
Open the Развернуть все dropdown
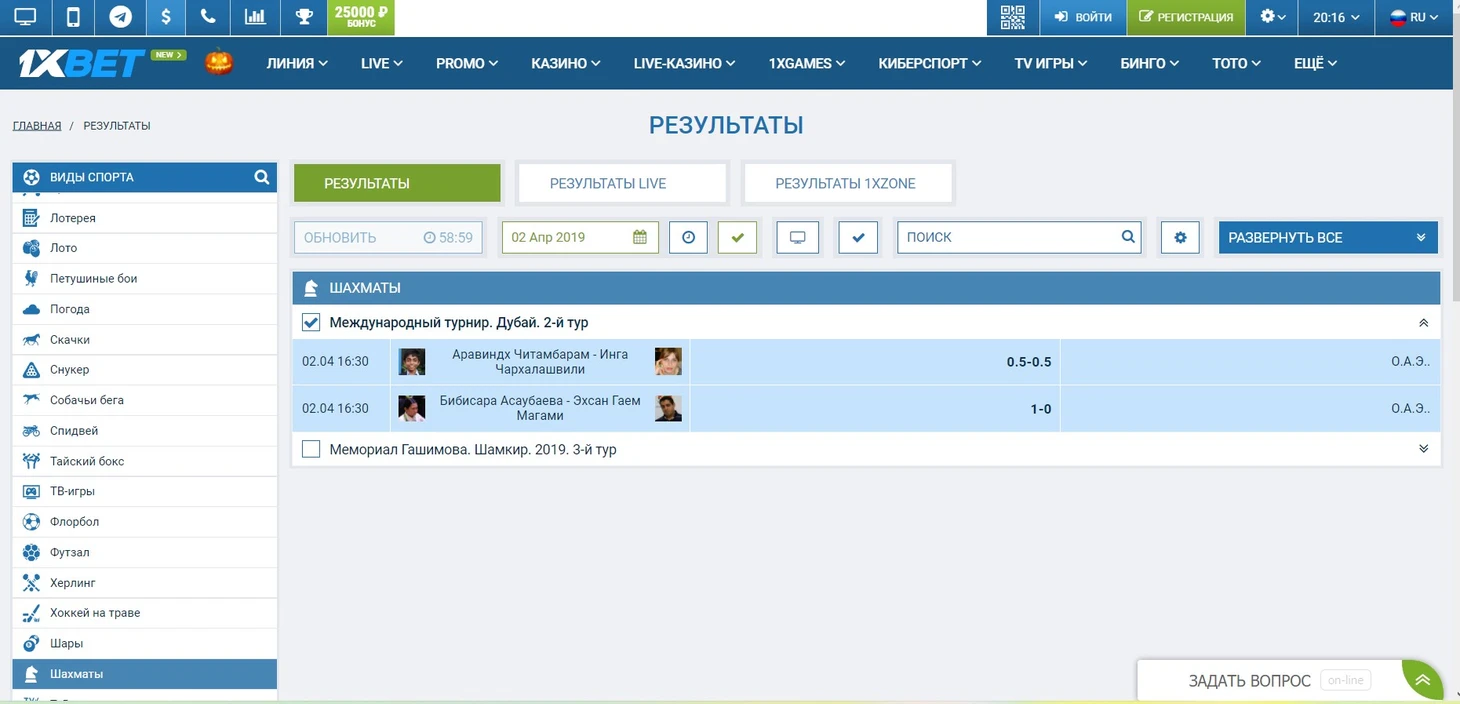1327,237
